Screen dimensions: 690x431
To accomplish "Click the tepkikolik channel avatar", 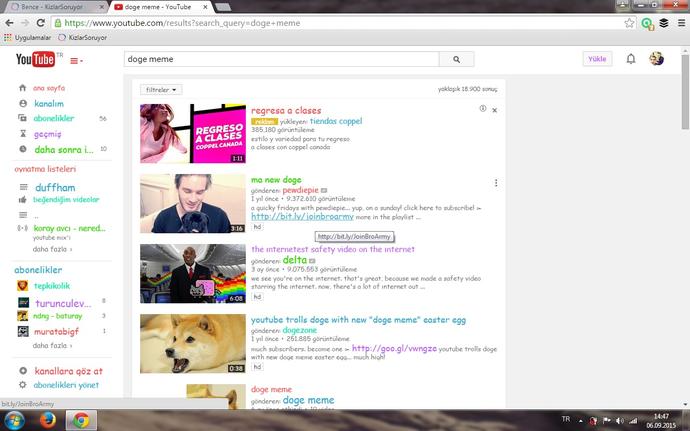I will pos(23,286).
